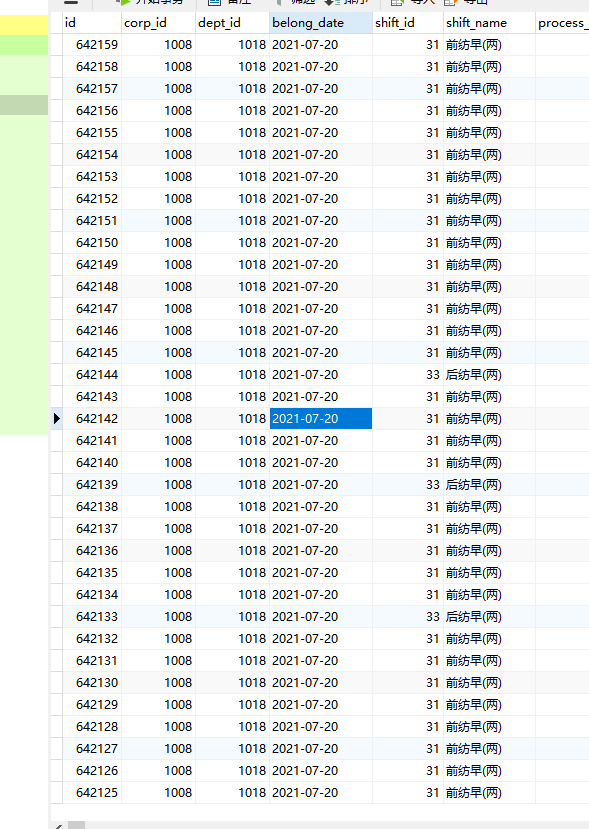This screenshot has height=829, width=589.
Task: Select id cell 642158
Action: 92,67
